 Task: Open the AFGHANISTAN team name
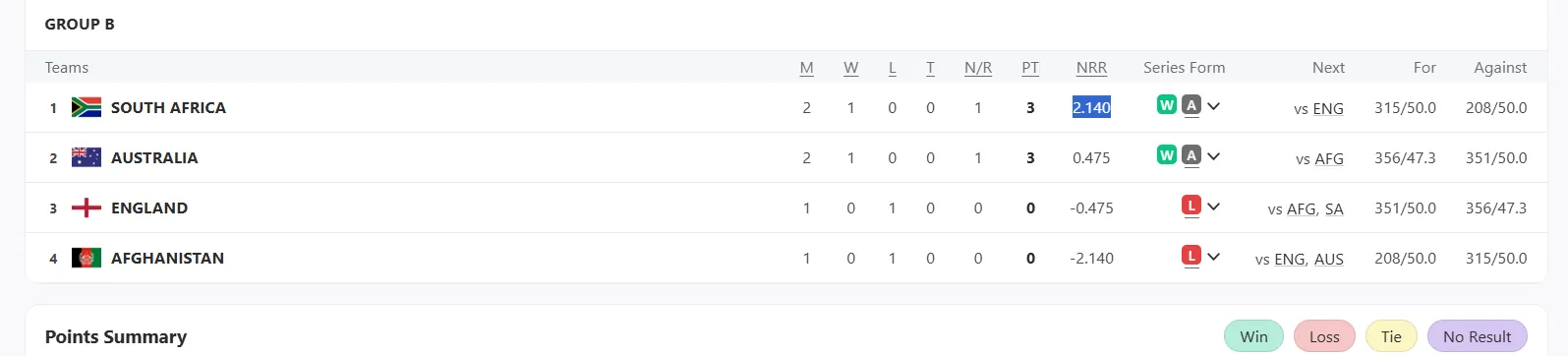coord(167,258)
